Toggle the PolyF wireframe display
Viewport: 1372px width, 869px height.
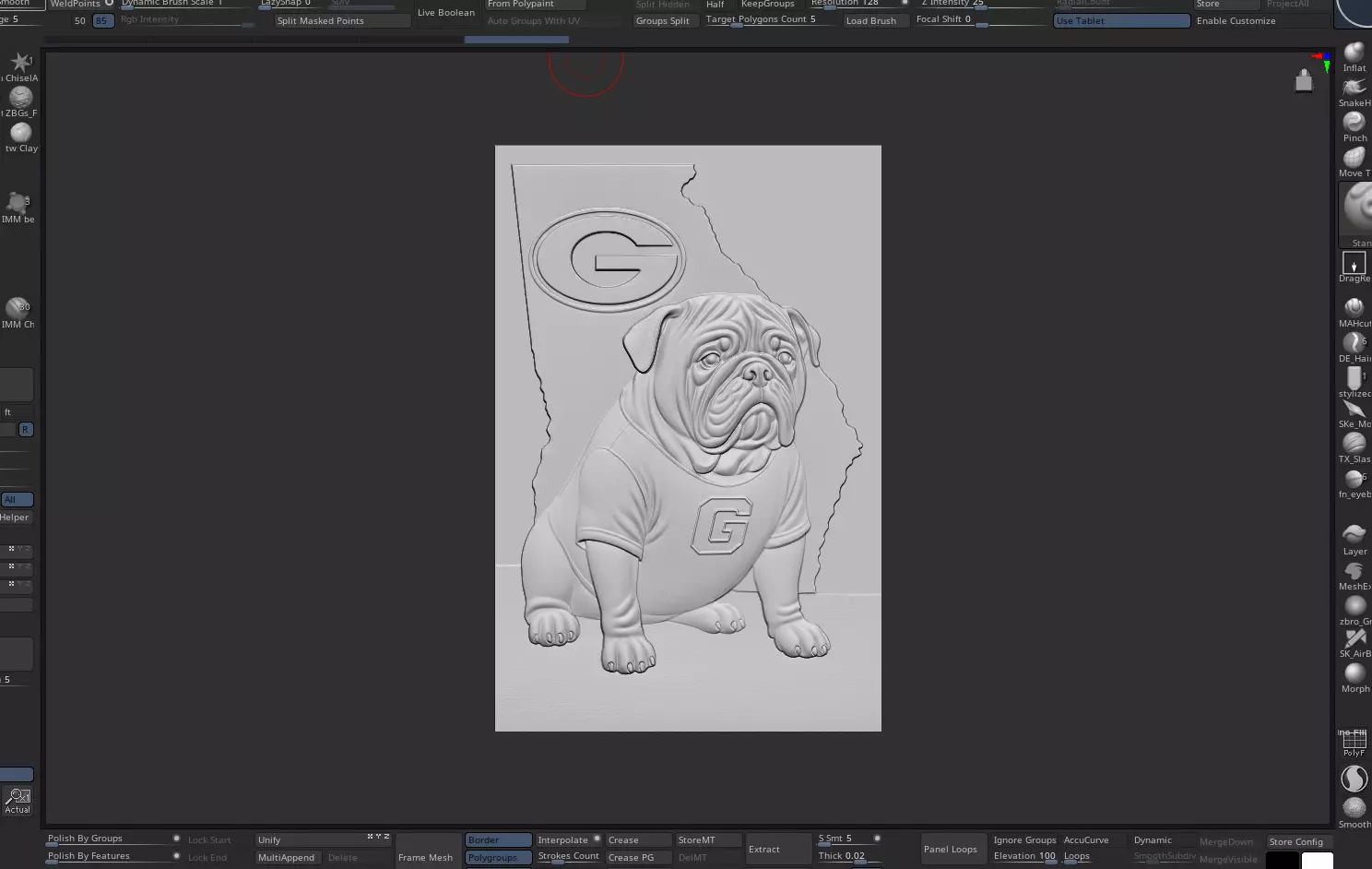click(x=1354, y=743)
